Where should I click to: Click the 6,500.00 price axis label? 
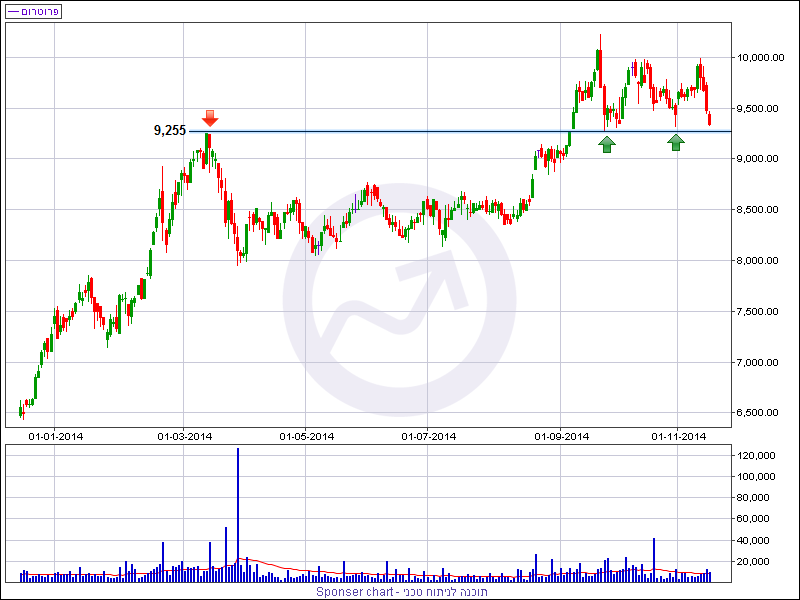coord(759,413)
